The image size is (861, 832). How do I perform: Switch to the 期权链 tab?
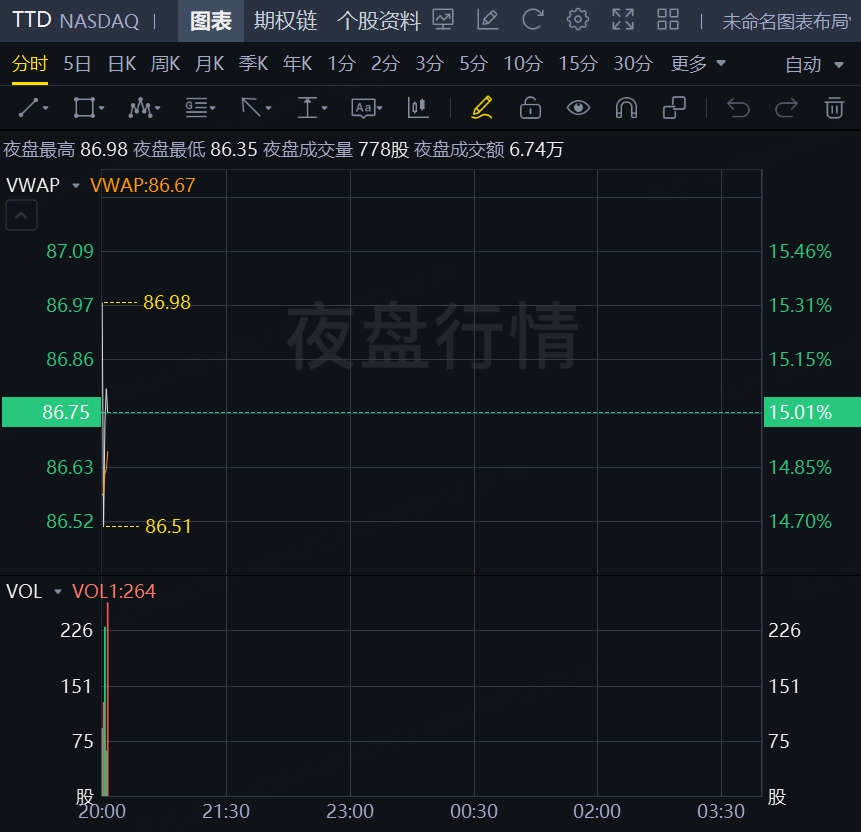[x=285, y=20]
